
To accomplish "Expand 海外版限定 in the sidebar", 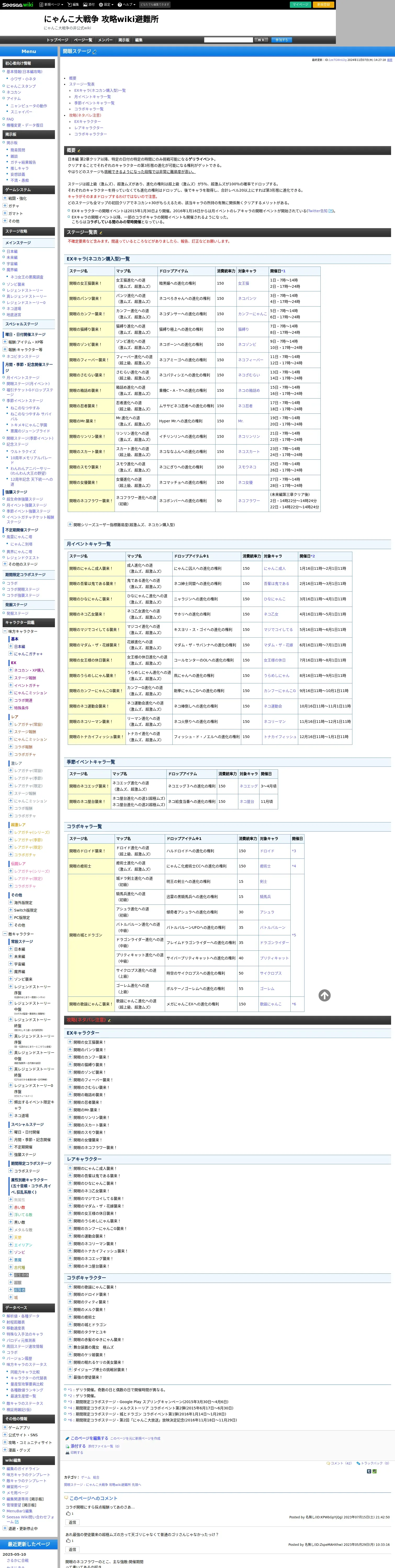I will pyautogui.click(x=10, y=903).
